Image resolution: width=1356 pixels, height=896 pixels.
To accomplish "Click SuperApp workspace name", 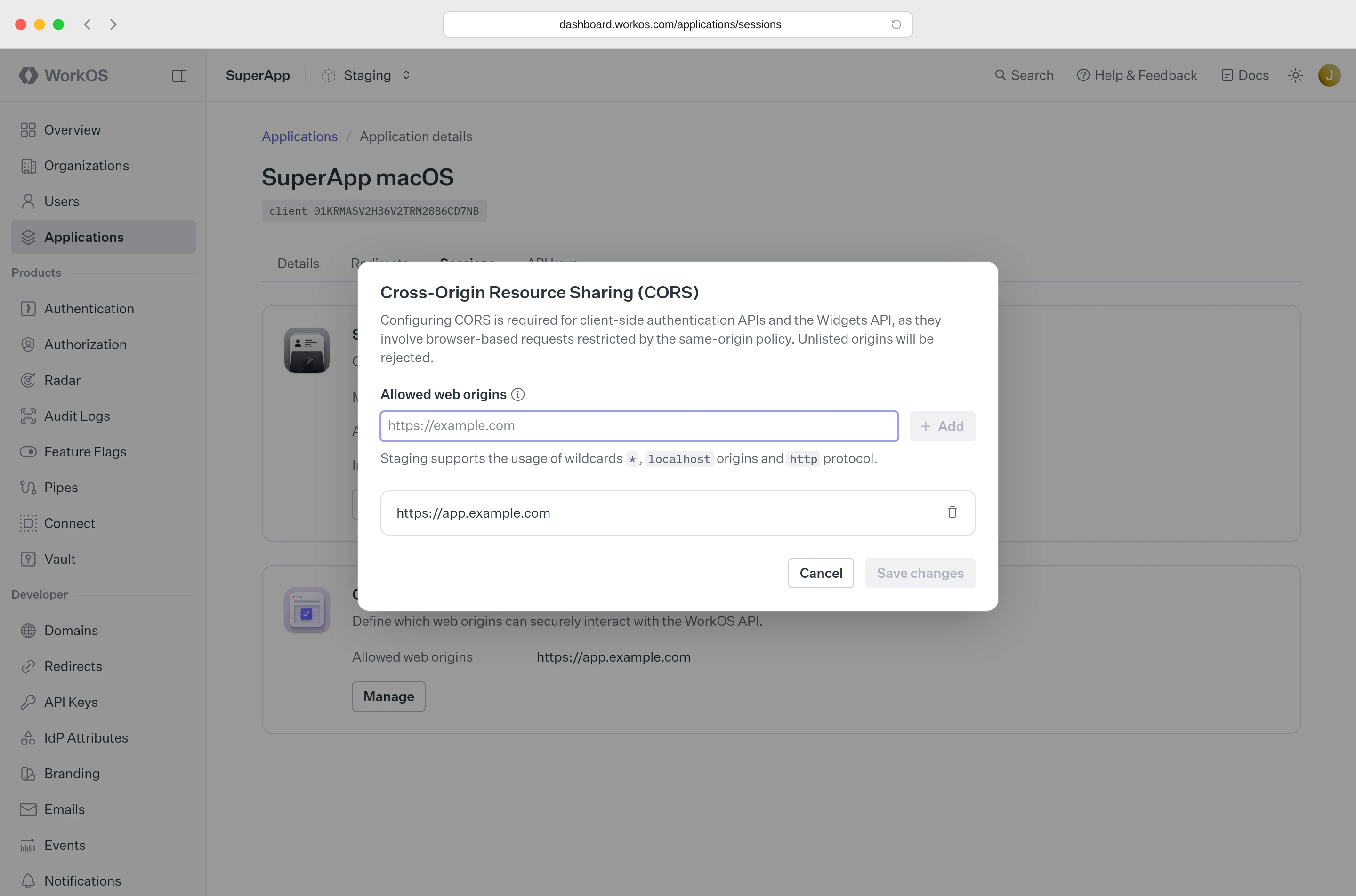I will point(258,75).
